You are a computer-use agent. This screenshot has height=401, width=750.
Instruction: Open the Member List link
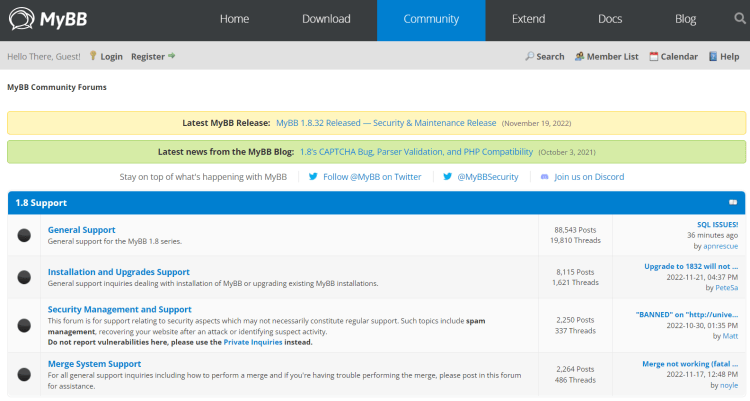612,56
